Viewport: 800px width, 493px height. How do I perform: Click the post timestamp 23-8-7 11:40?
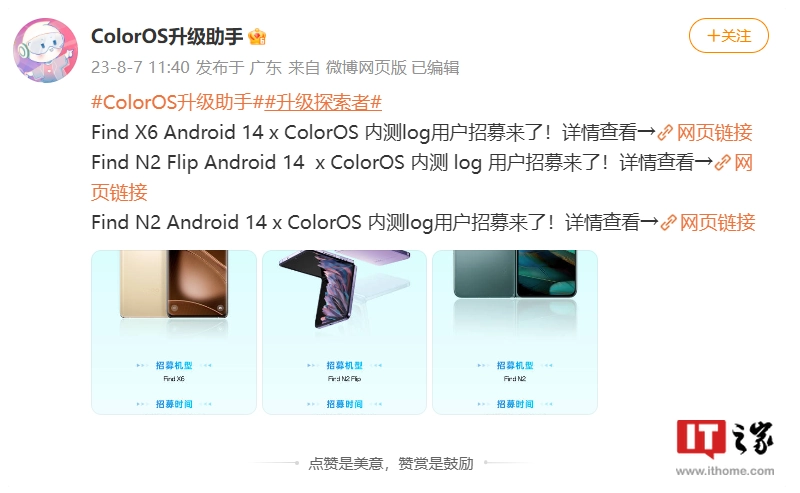click(x=140, y=67)
